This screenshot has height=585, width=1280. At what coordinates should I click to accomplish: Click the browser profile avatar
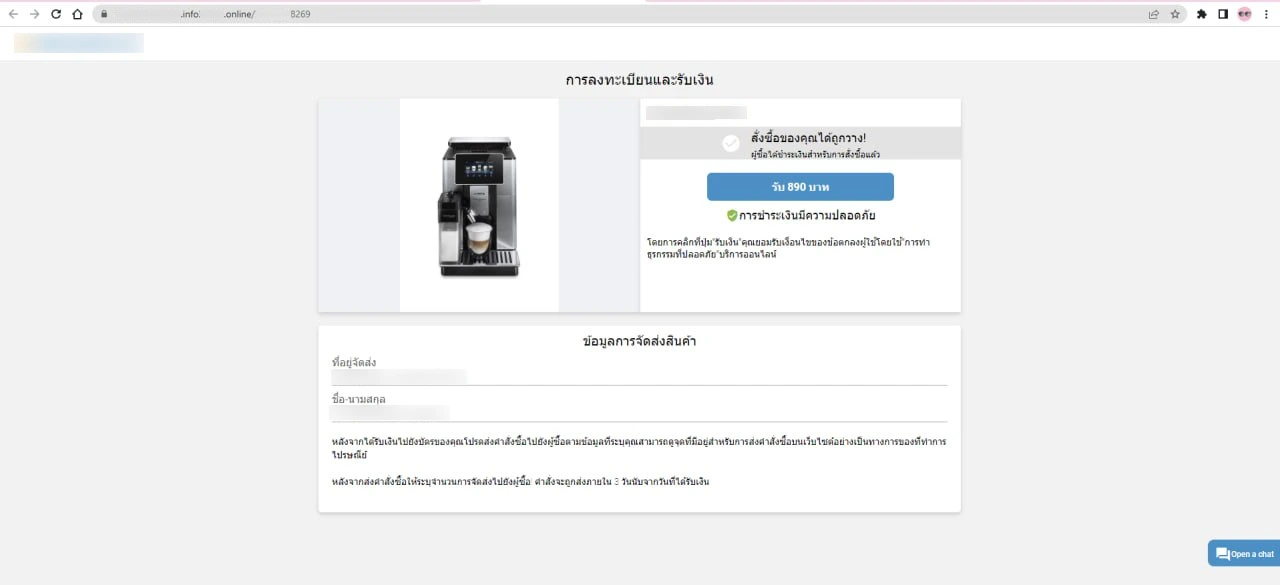click(1246, 14)
